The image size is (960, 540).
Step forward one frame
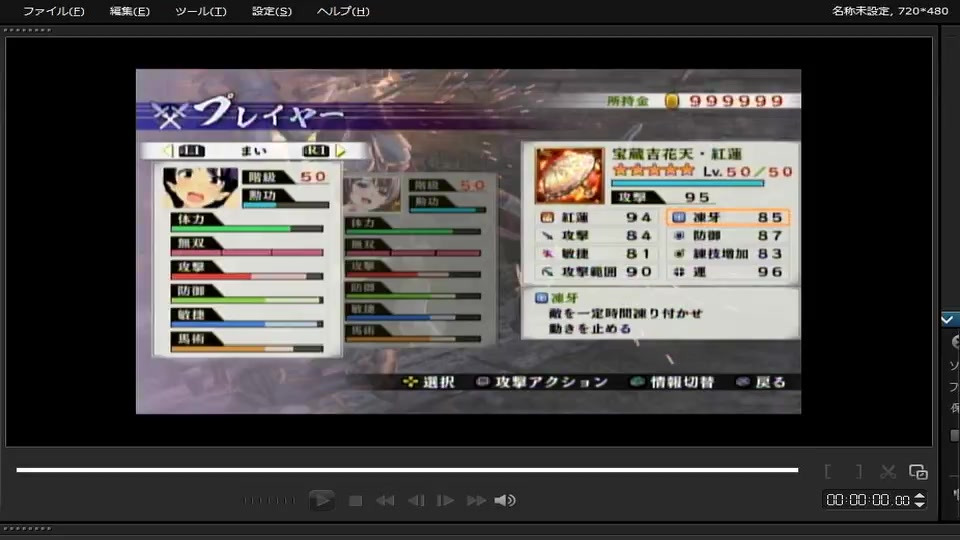tap(445, 501)
